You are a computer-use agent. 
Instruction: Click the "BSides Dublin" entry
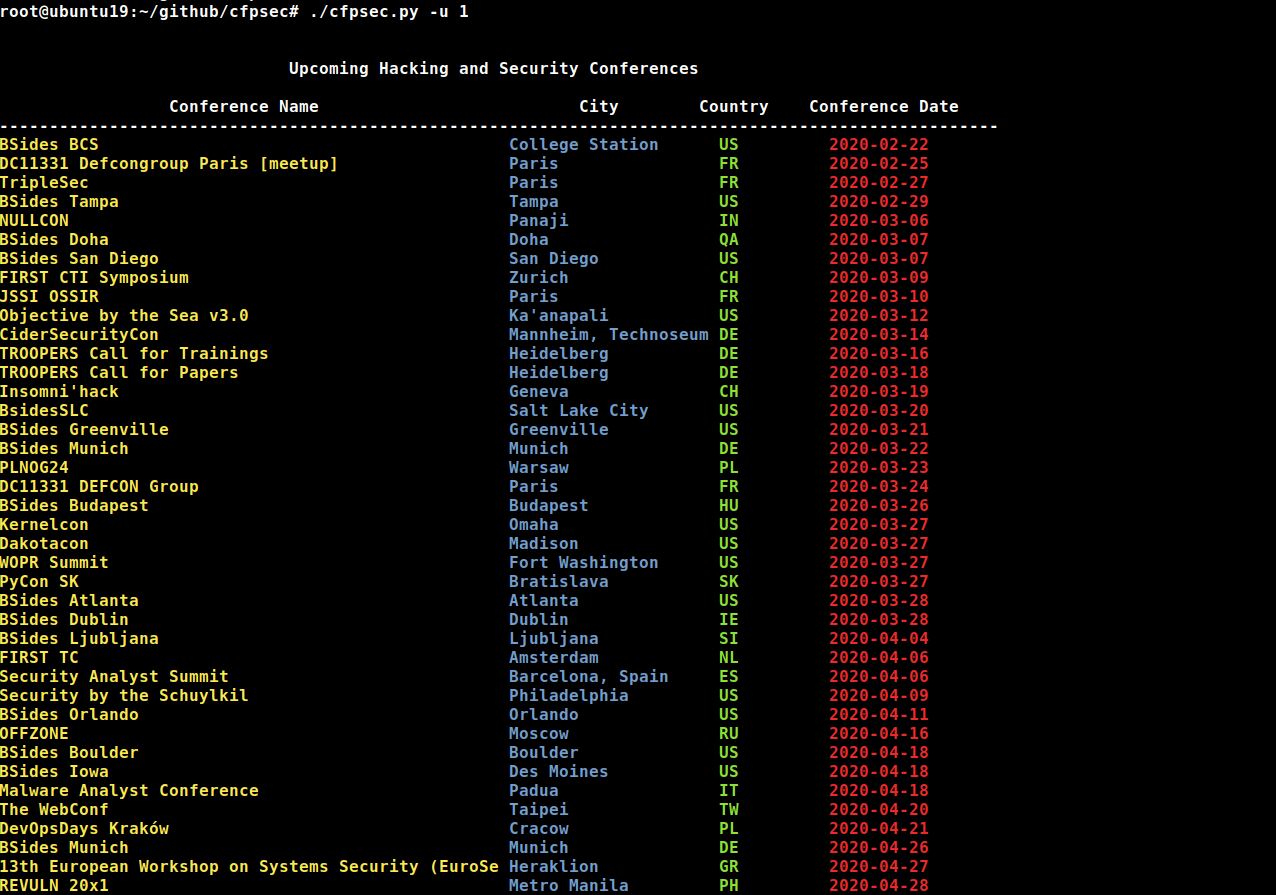(64, 619)
